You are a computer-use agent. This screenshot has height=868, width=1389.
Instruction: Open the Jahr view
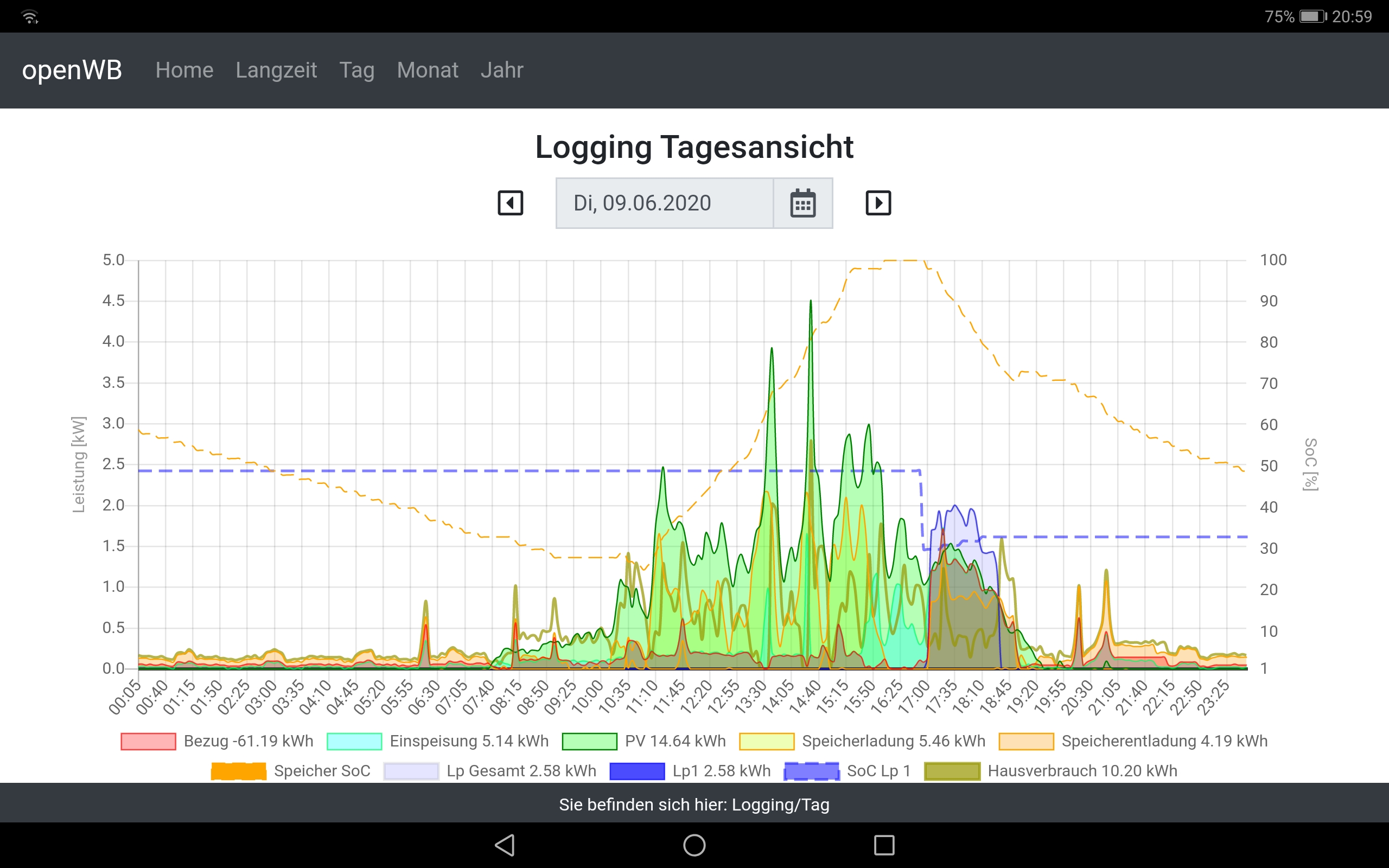pyautogui.click(x=502, y=70)
